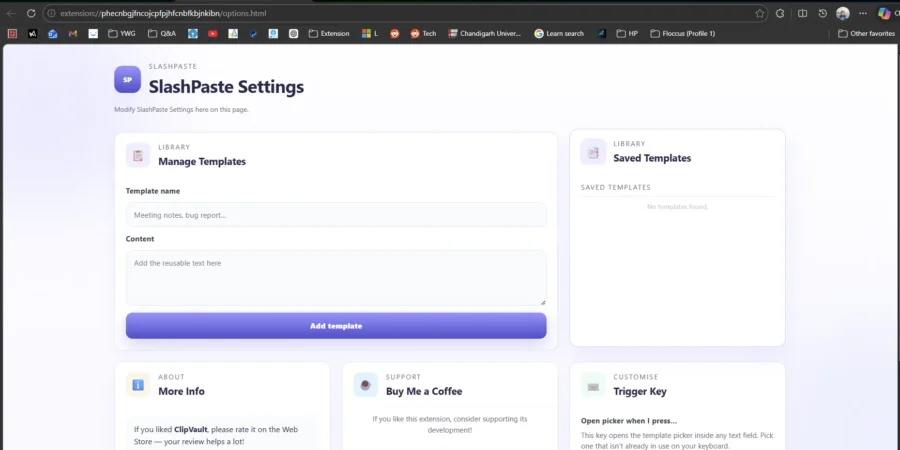The width and height of the screenshot is (900, 450).
Task: Expand the HP bookmarks folder
Action: click(627, 34)
